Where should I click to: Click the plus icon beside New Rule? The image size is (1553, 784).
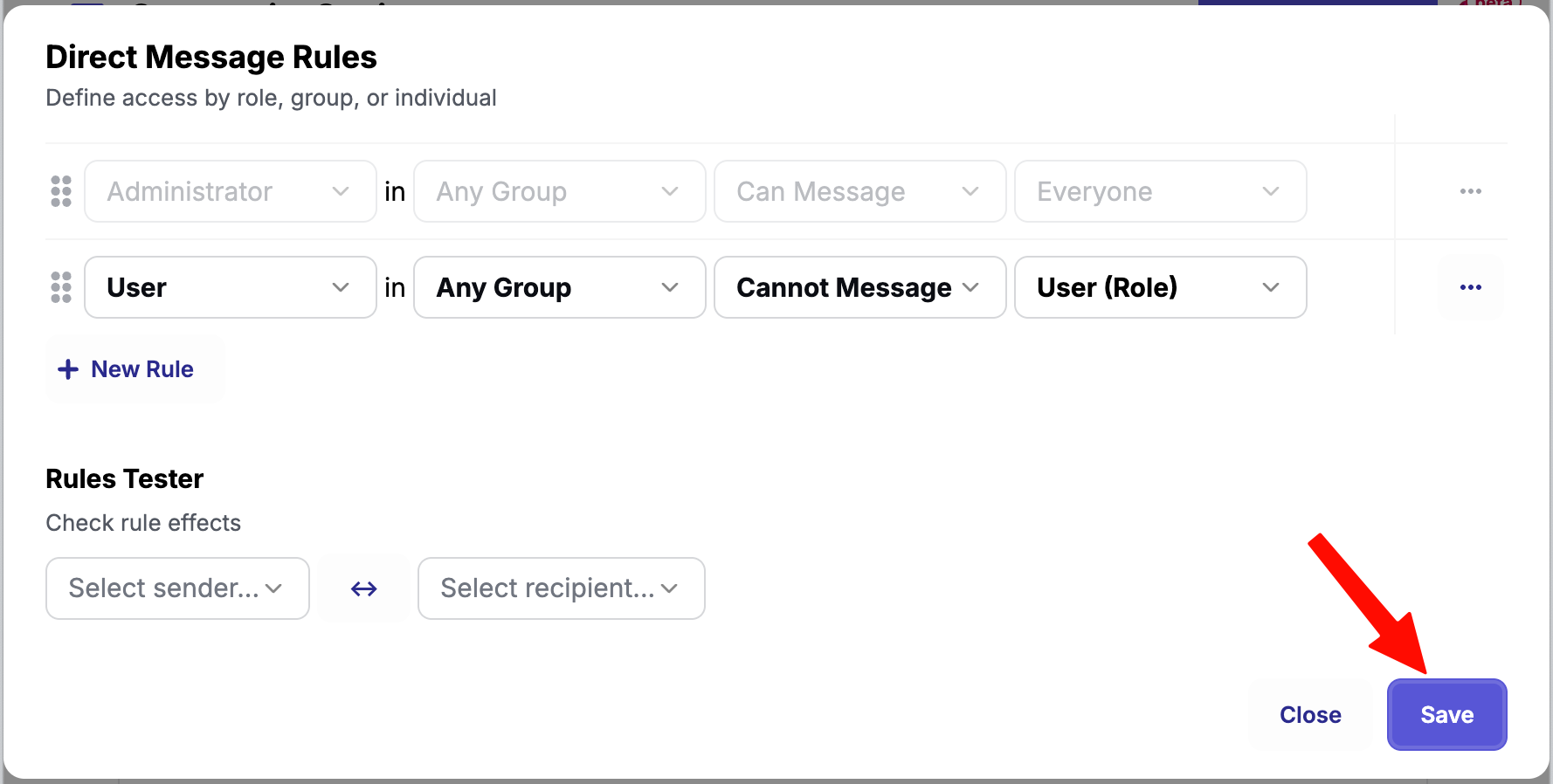68,369
